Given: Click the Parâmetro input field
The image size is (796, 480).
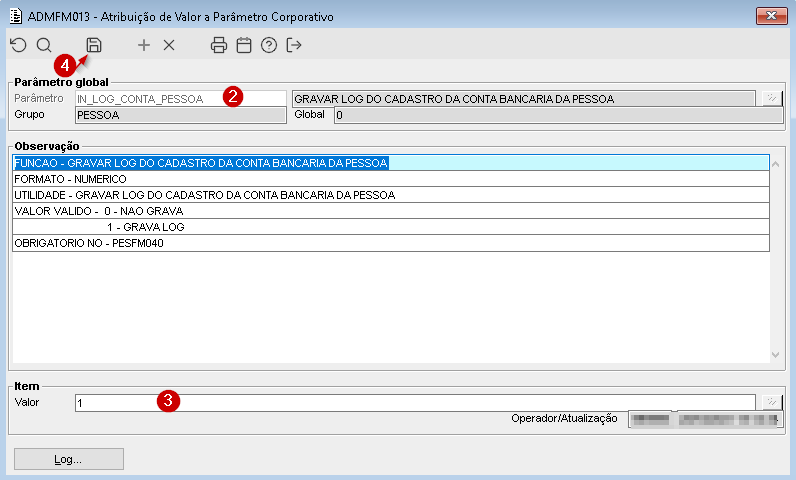Looking at the screenshot, I should click(x=181, y=98).
